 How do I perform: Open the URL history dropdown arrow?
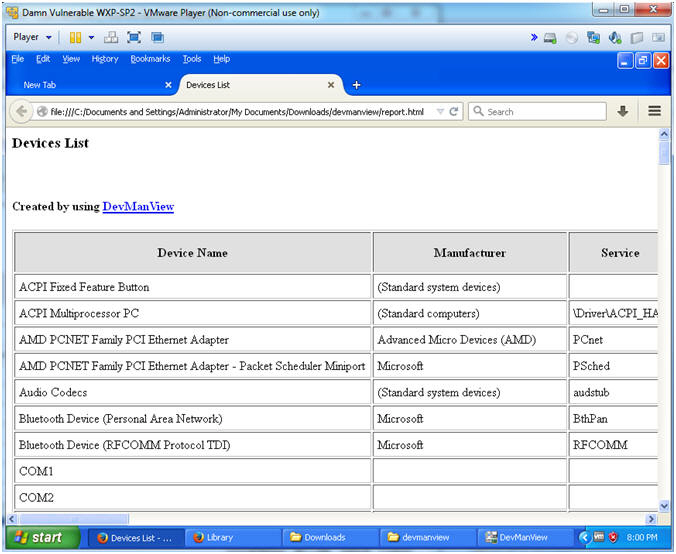440,112
